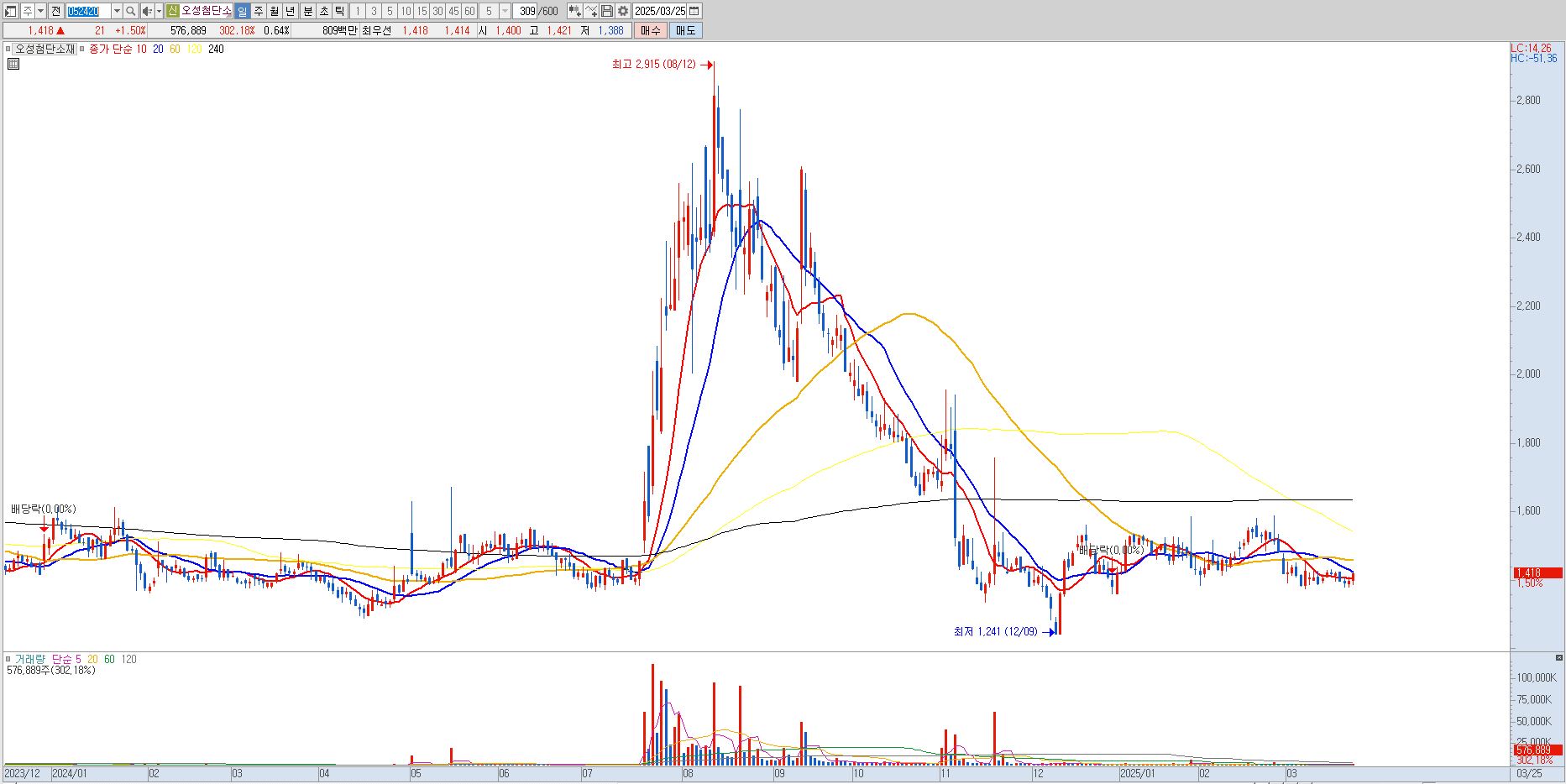The width and height of the screenshot is (1566, 784).
Task: Select the 10 interval button
Action: pyautogui.click(x=406, y=11)
